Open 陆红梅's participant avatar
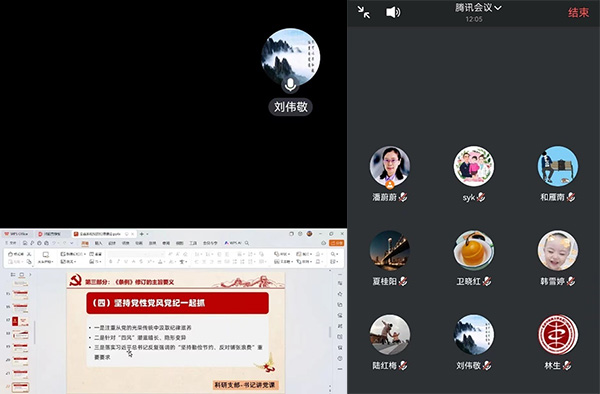The image size is (600, 394). click(x=390, y=335)
